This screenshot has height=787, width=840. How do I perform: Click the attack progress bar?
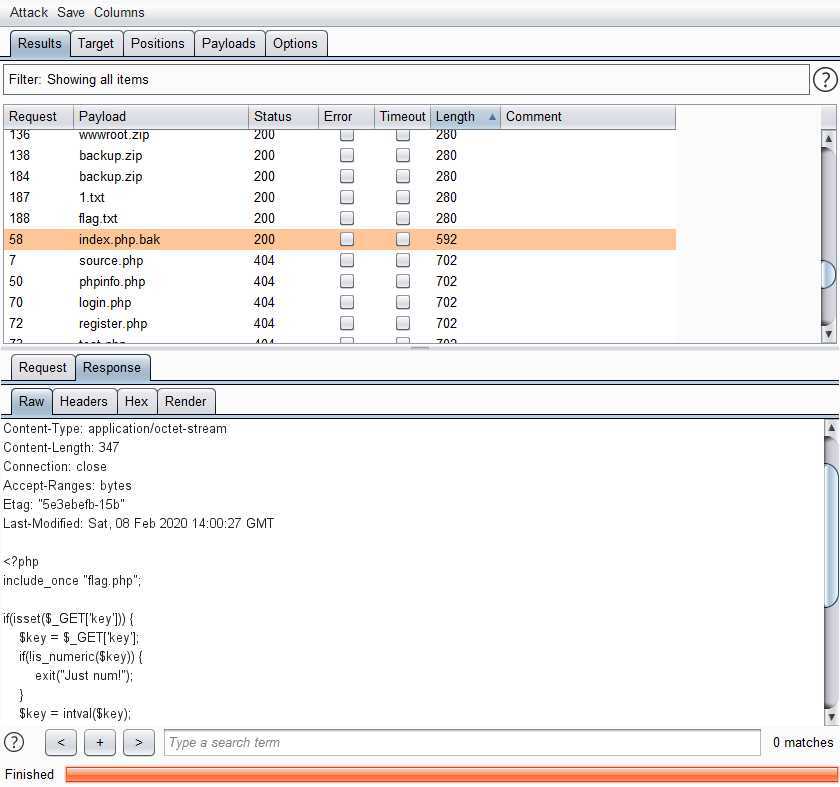pos(450,774)
